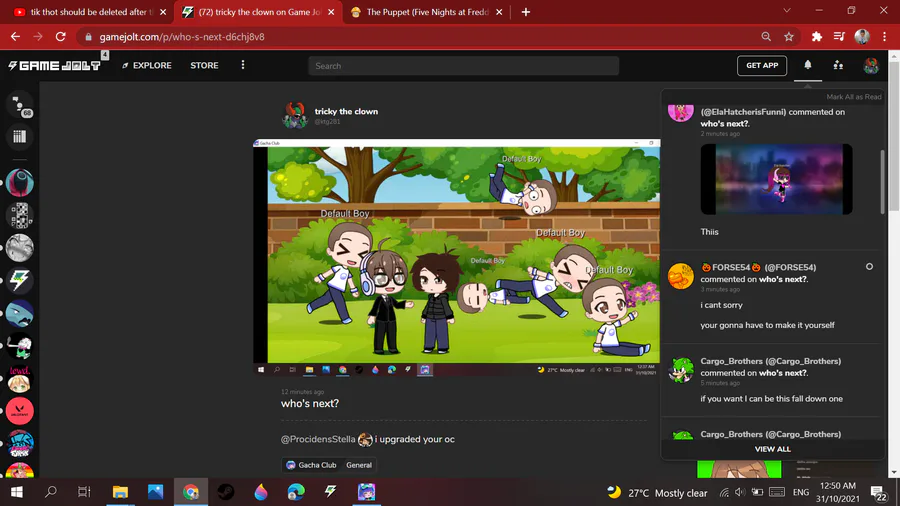Open the 'lewd' anime community in sidebar
Screen dimensions: 900x506
pos(20,379)
